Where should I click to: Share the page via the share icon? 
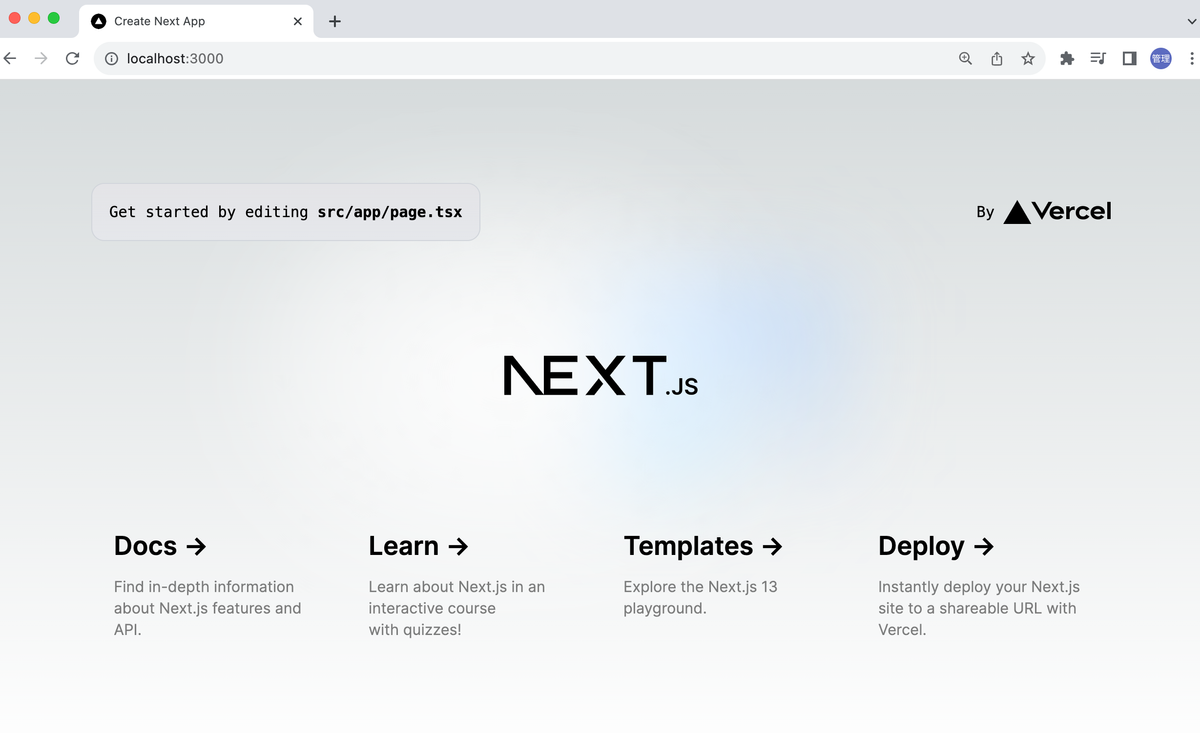996,58
